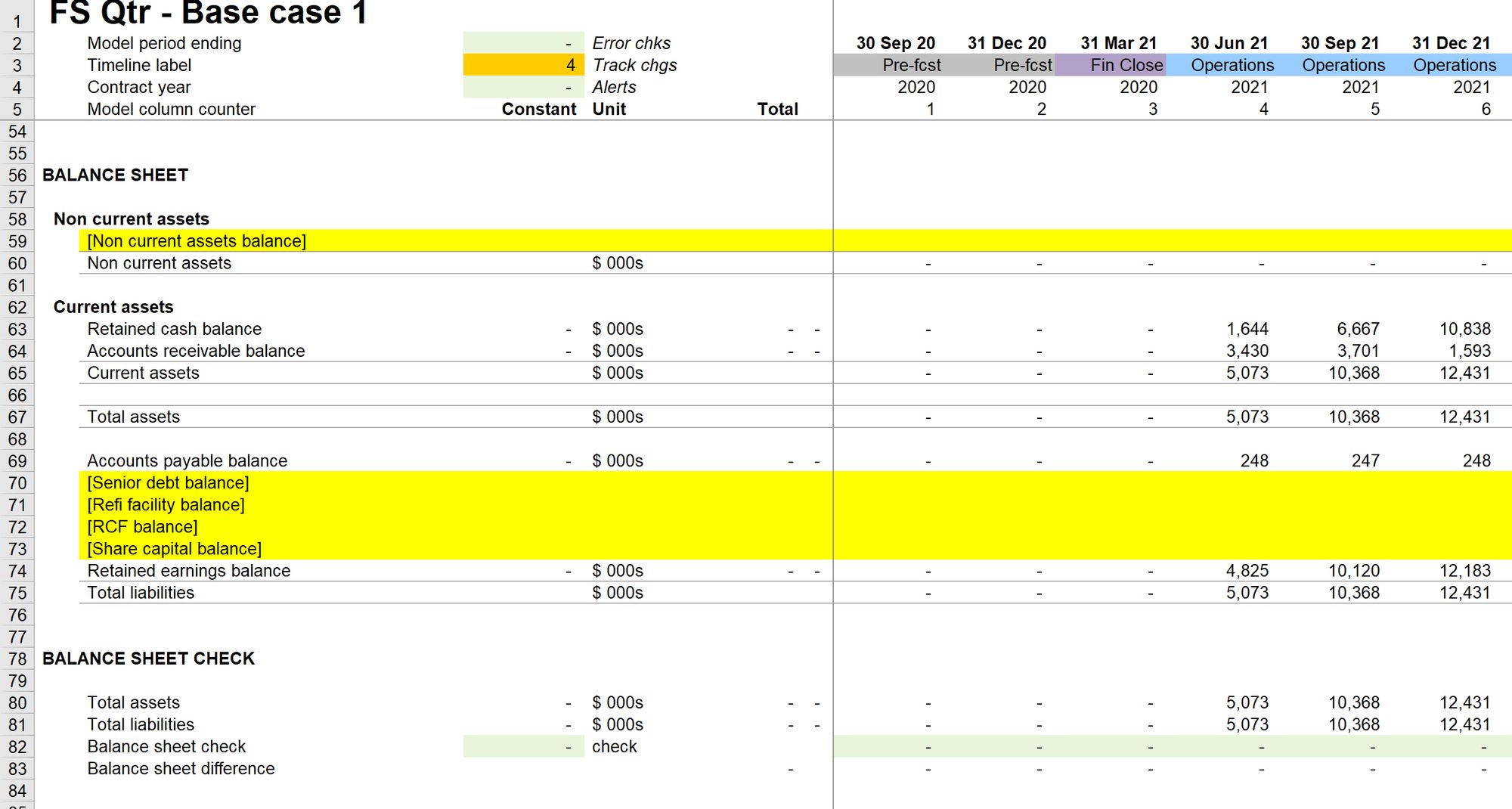Select row header 82
Screen dimensions: 1512x809
pyautogui.click(x=17, y=747)
